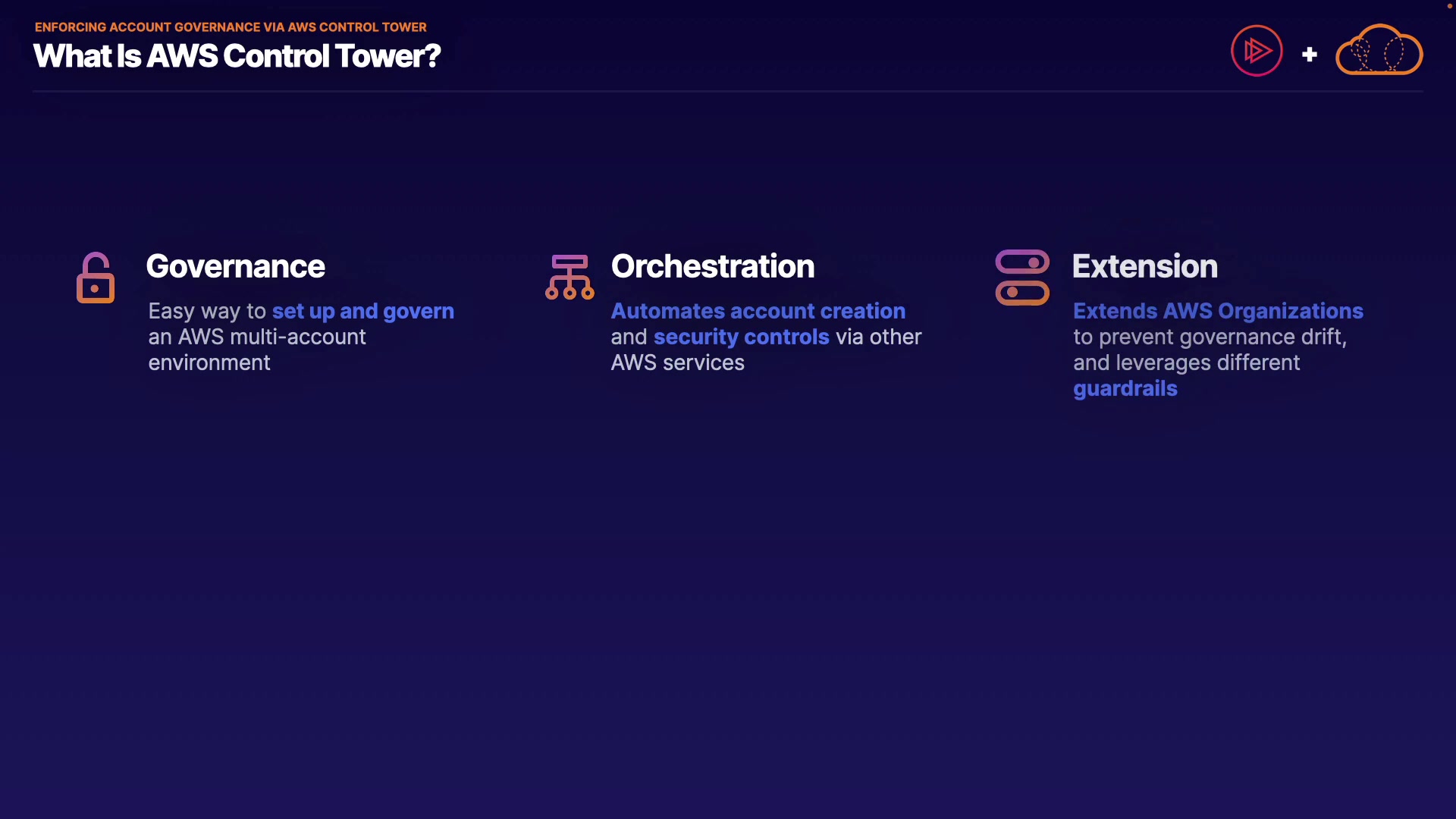Click the 'guardrails' highlighted word
The image size is (1456, 819).
point(1125,389)
